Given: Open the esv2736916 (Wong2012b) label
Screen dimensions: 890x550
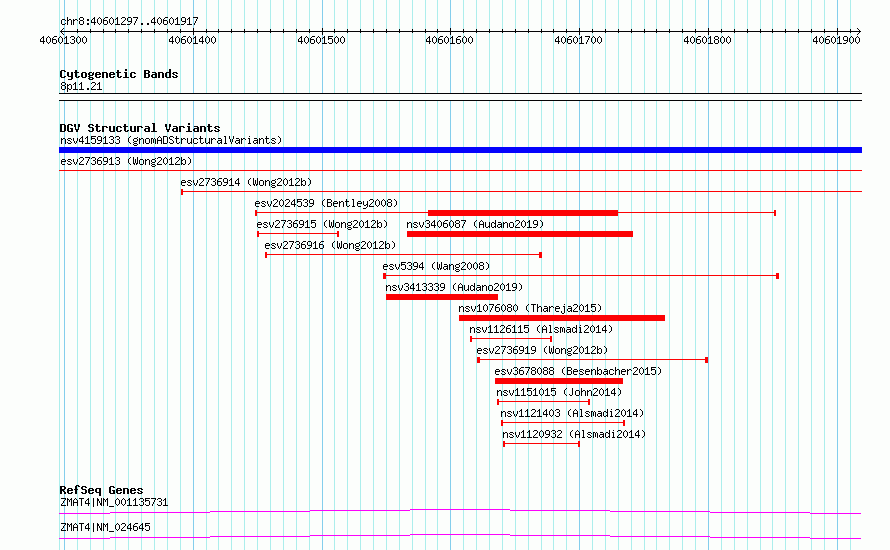Looking at the screenshot, I should (330, 245).
